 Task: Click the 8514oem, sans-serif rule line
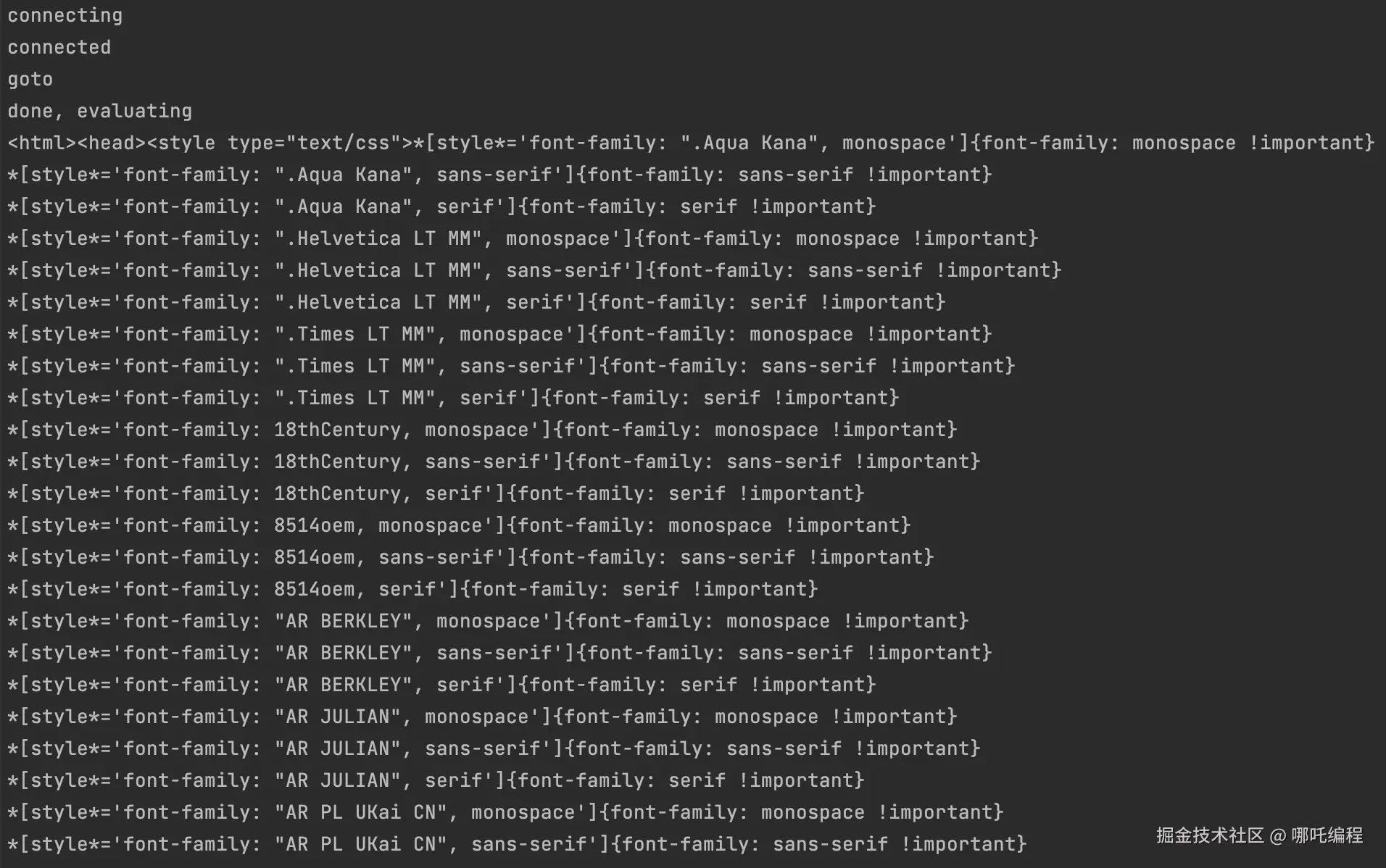(470, 557)
